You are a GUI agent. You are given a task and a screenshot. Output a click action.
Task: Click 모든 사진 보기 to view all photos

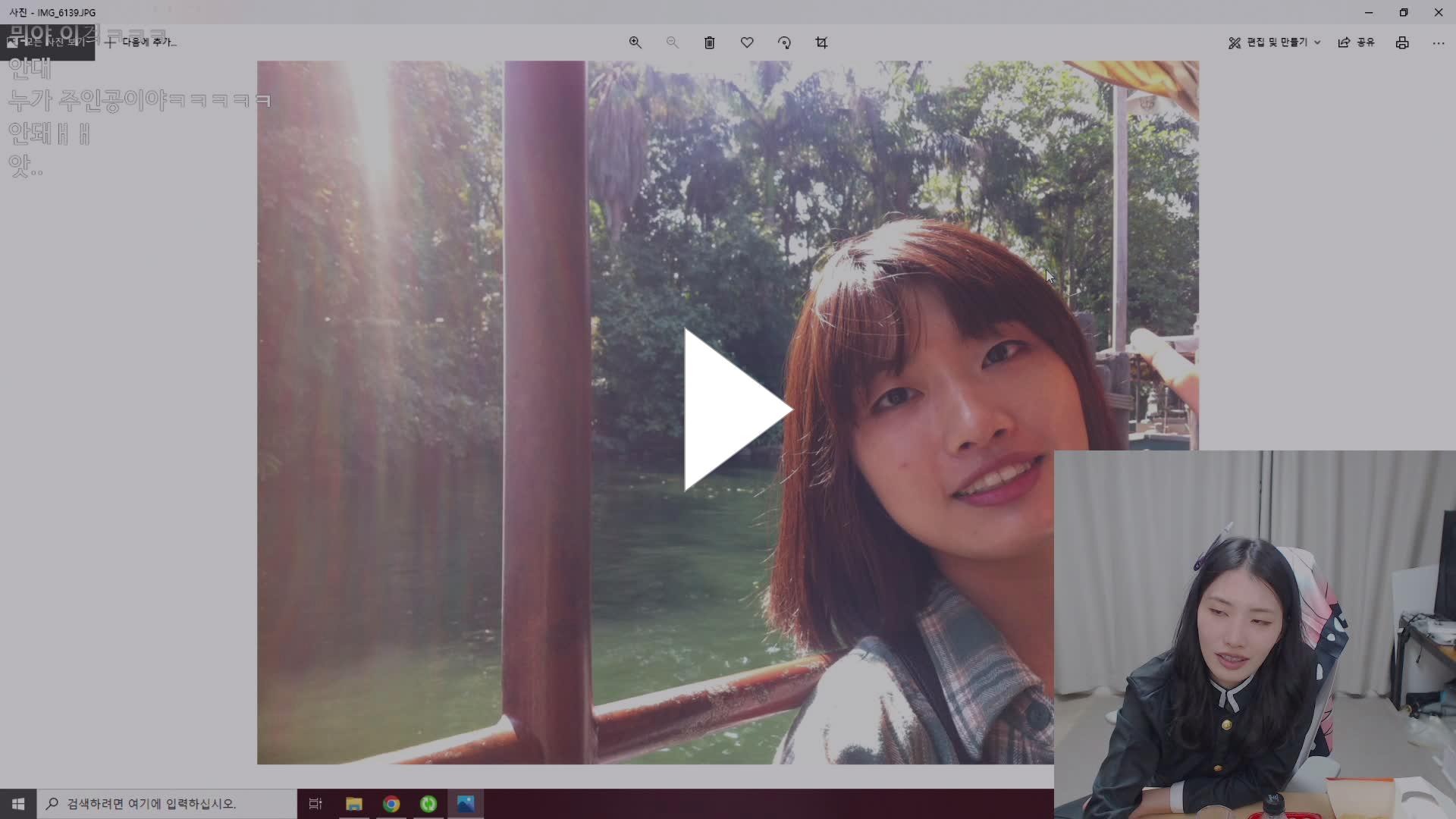pyautogui.click(x=48, y=42)
